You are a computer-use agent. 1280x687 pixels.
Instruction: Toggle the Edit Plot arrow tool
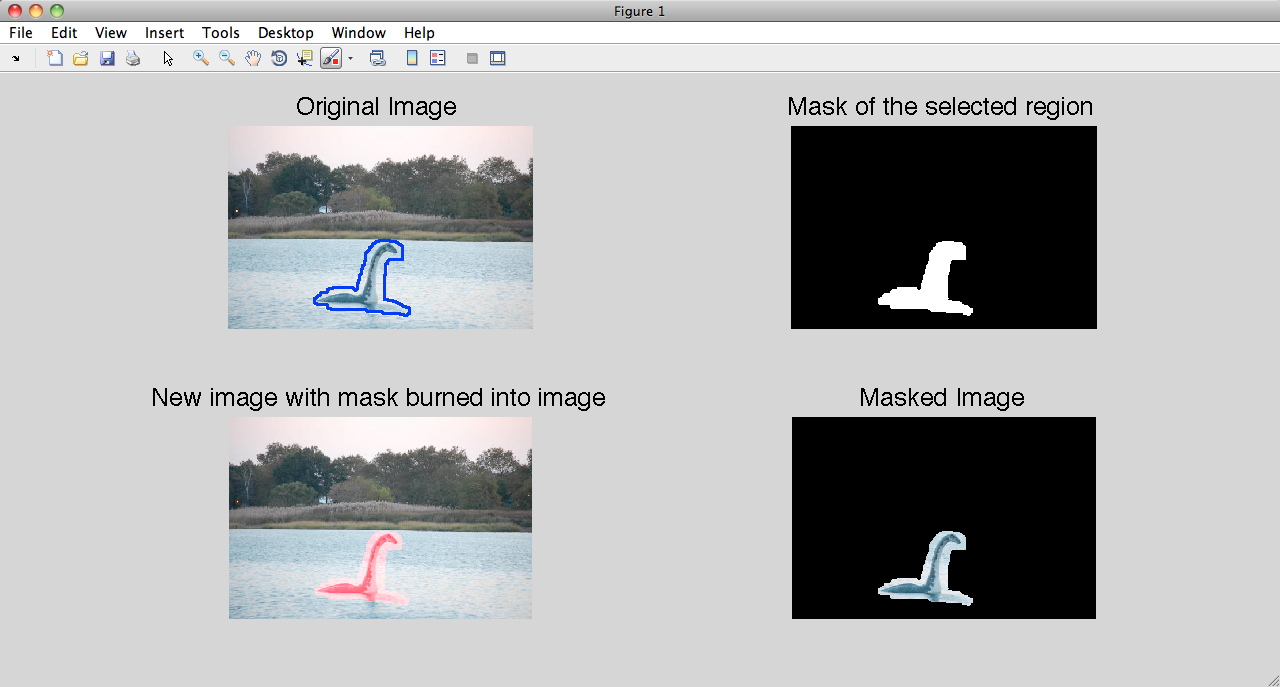[x=168, y=59]
